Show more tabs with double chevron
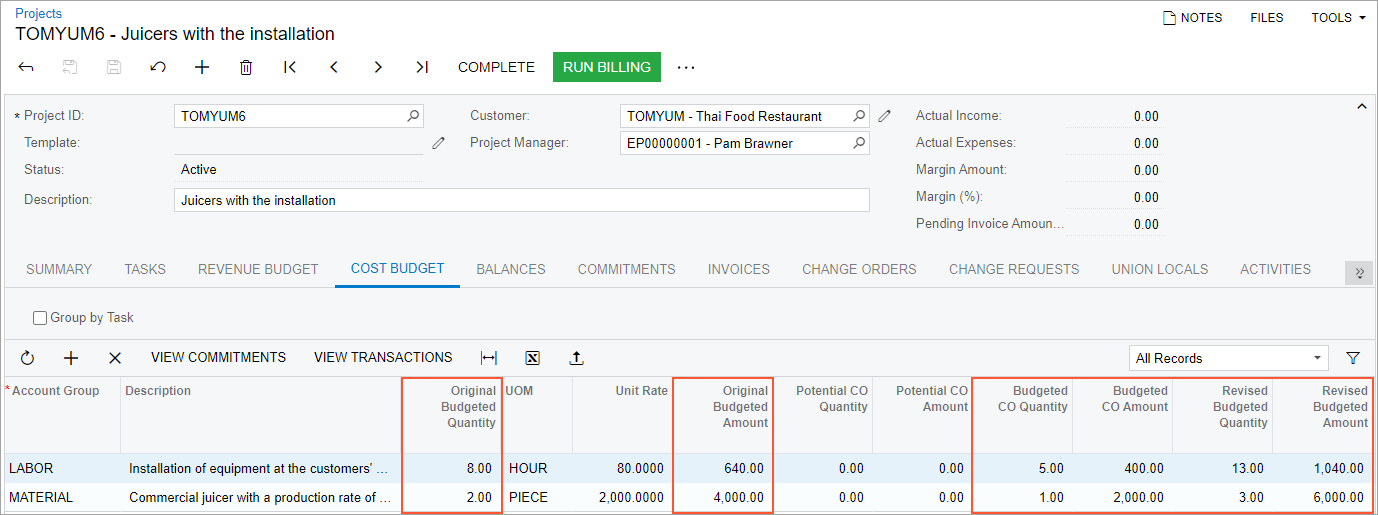Viewport: 1378px width, 515px height. [x=1359, y=272]
